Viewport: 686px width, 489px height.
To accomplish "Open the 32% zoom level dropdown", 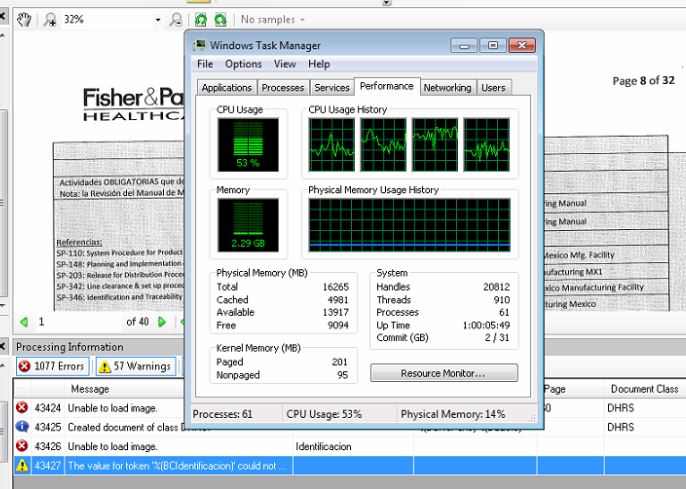I will (157, 20).
